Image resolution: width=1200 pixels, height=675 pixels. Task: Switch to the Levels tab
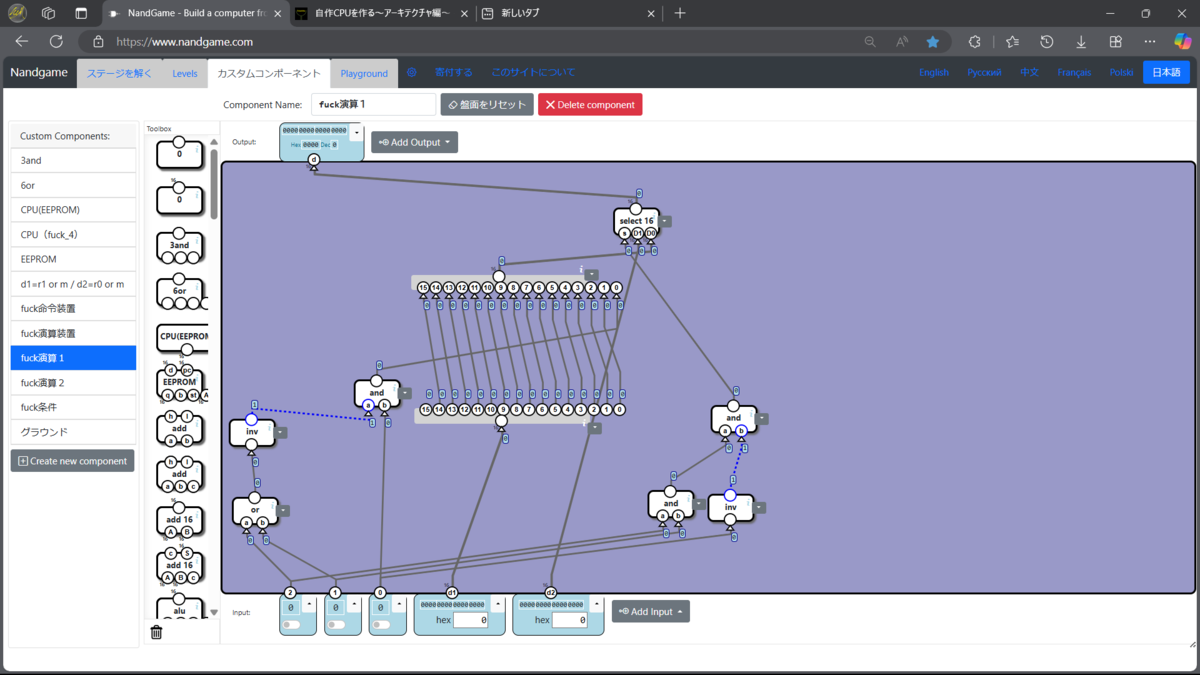click(185, 73)
